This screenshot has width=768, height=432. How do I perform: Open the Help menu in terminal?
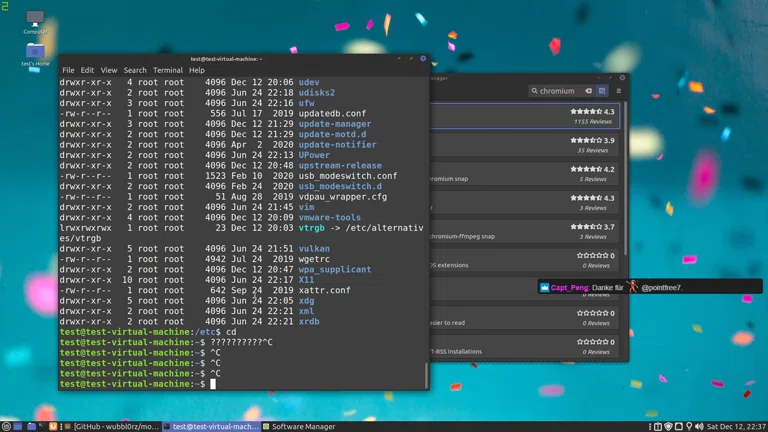[x=197, y=70]
